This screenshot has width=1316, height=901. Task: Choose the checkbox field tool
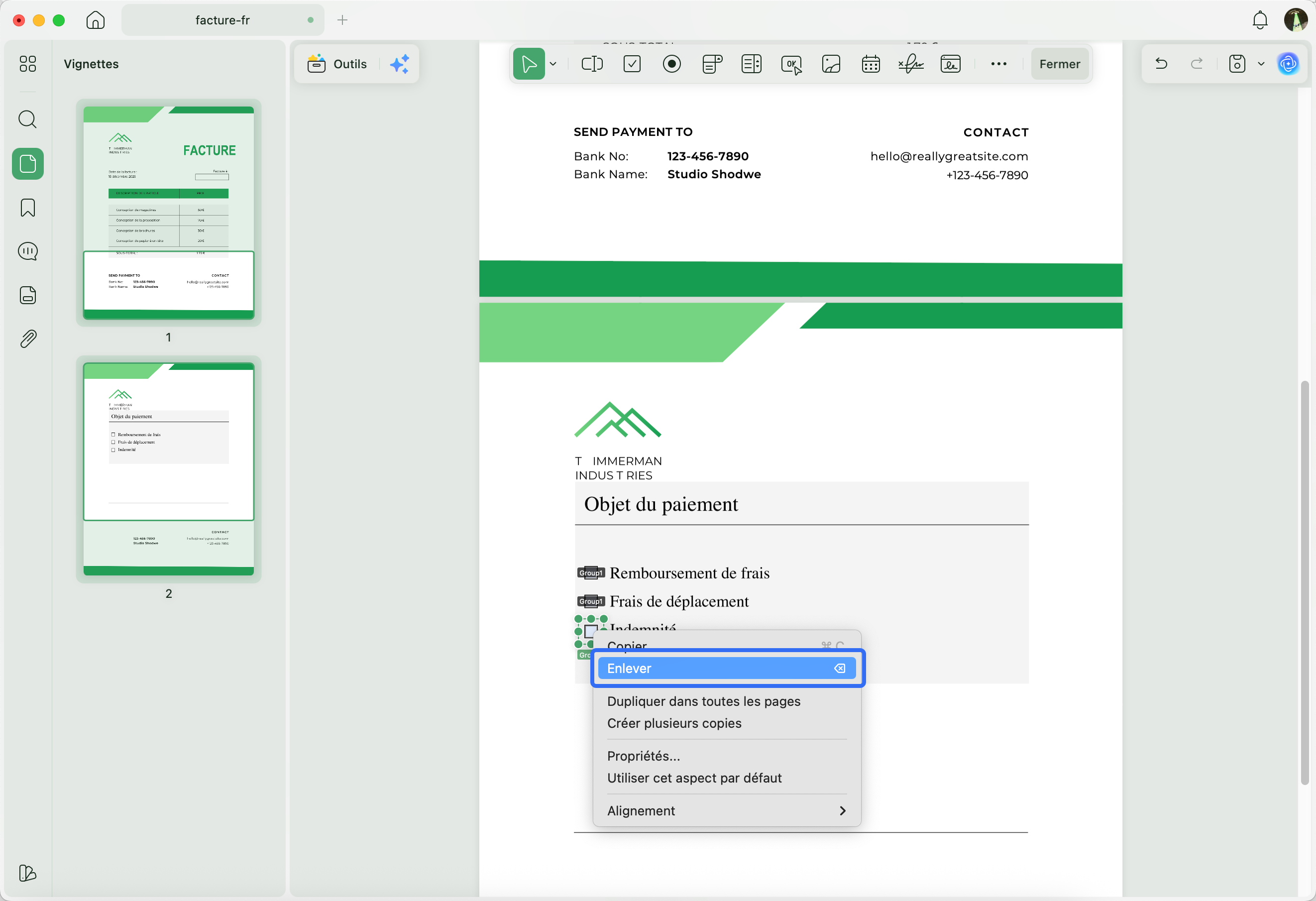coord(632,64)
